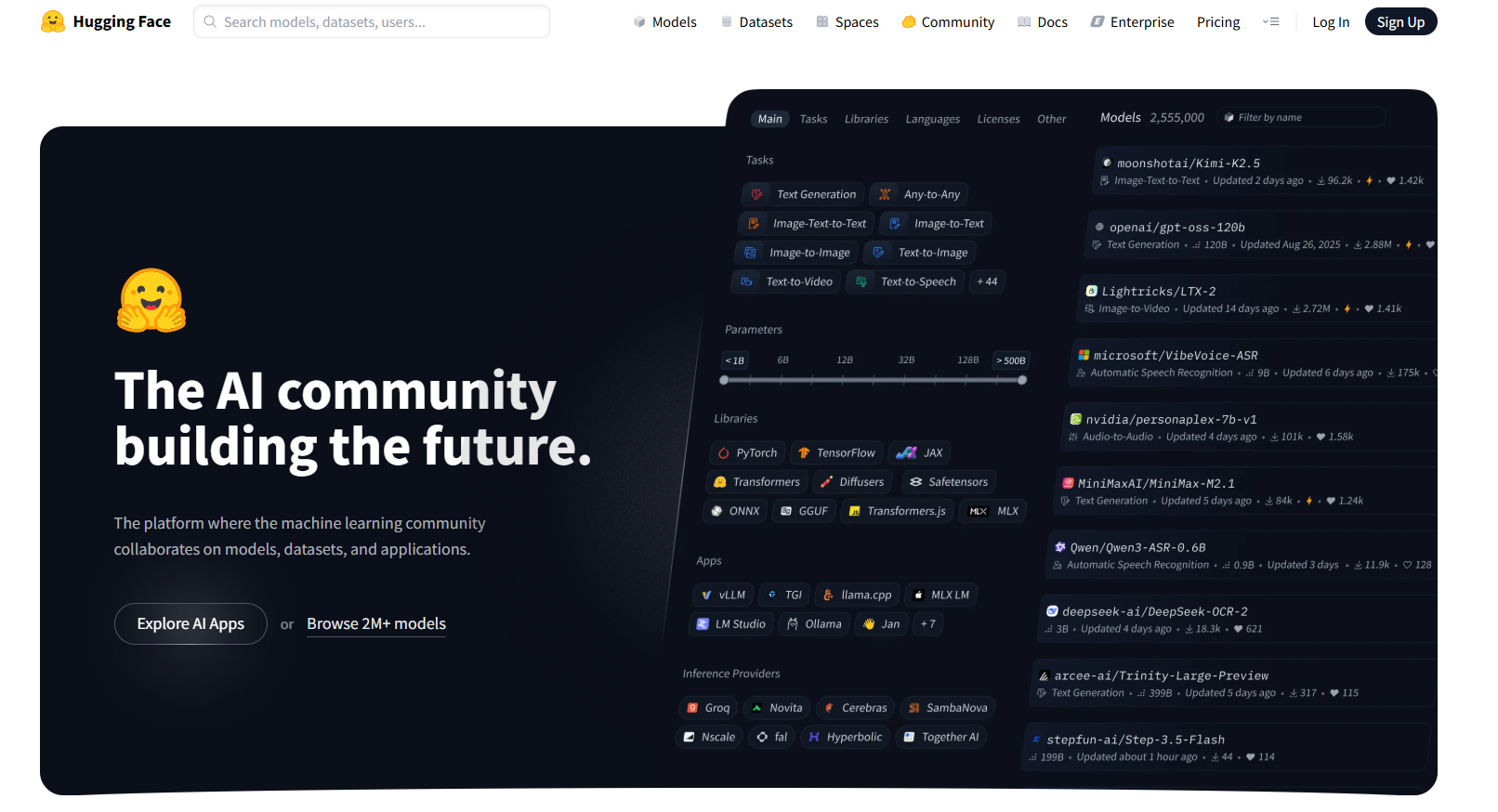
Task: Open the Lightricks/LTX-2 model card
Action: coord(1258,299)
